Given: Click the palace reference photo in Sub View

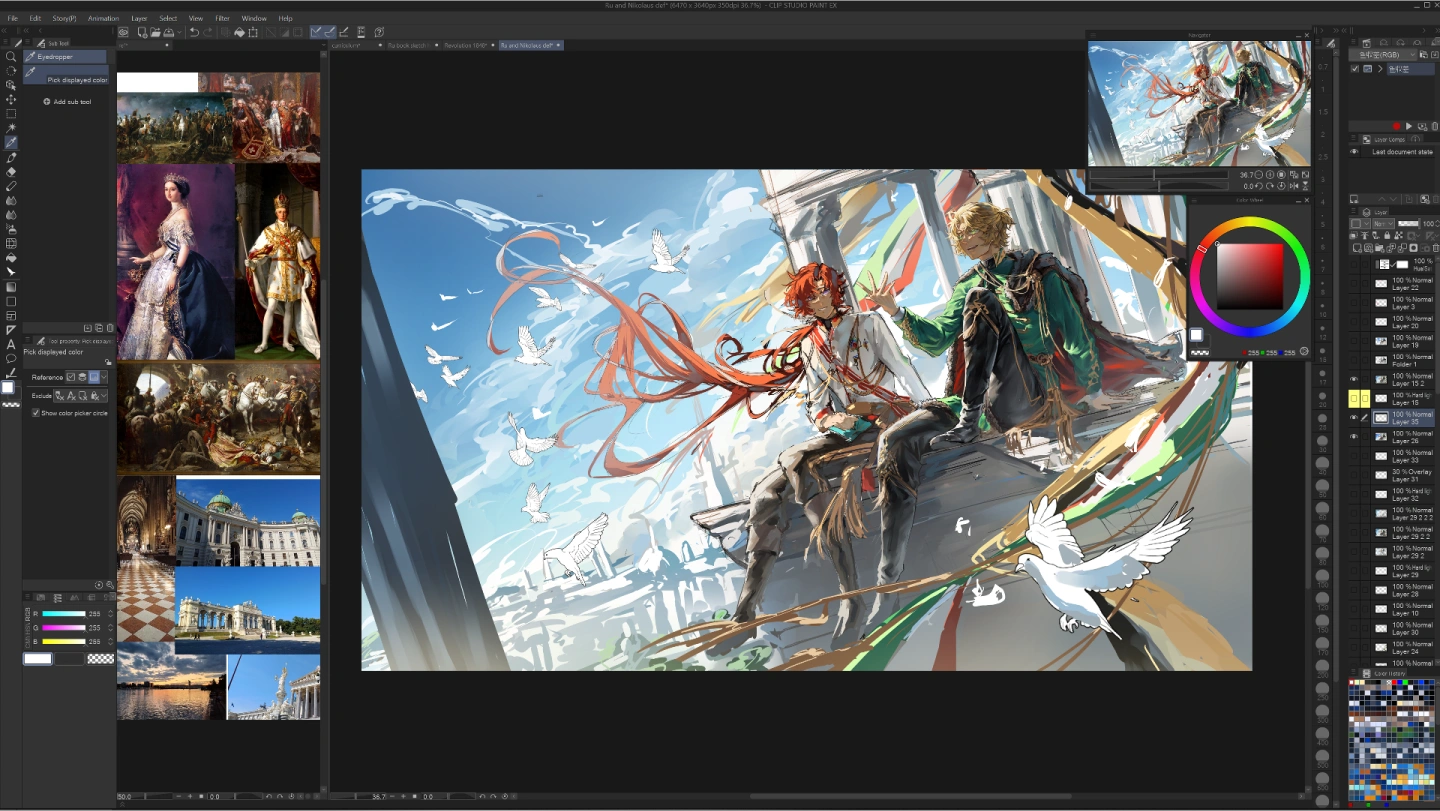Looking at the screenshot, I should (x=248, y=521).
